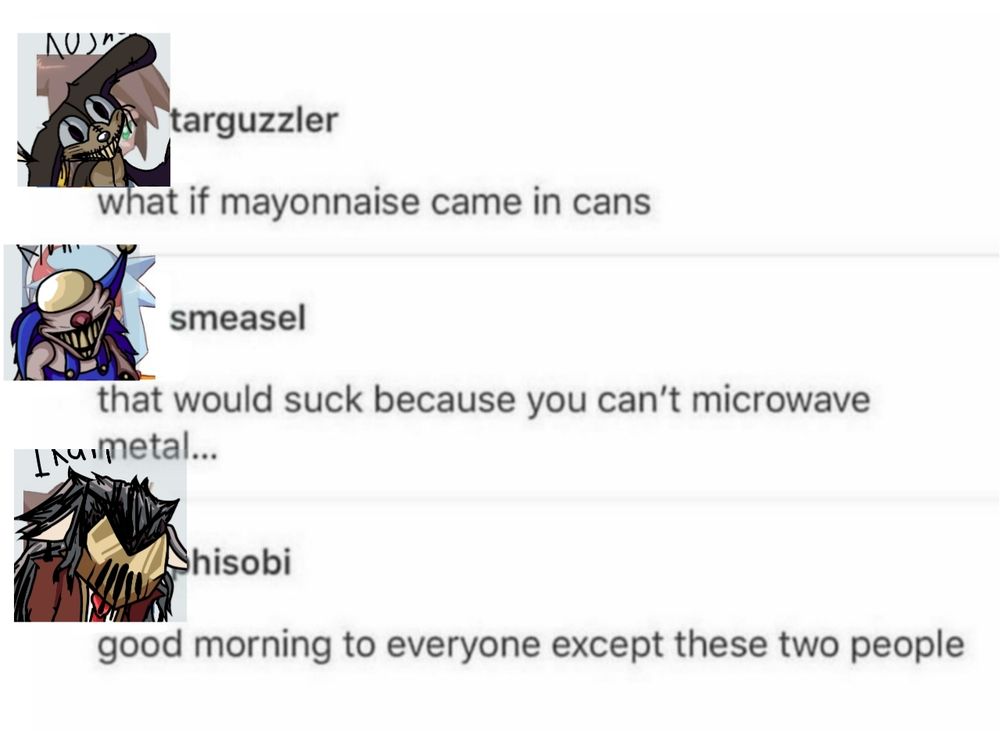The height and width of the screenshot is (745, 1000).
Task: Visit the smeasel username blog link
Action: (238, 318)
